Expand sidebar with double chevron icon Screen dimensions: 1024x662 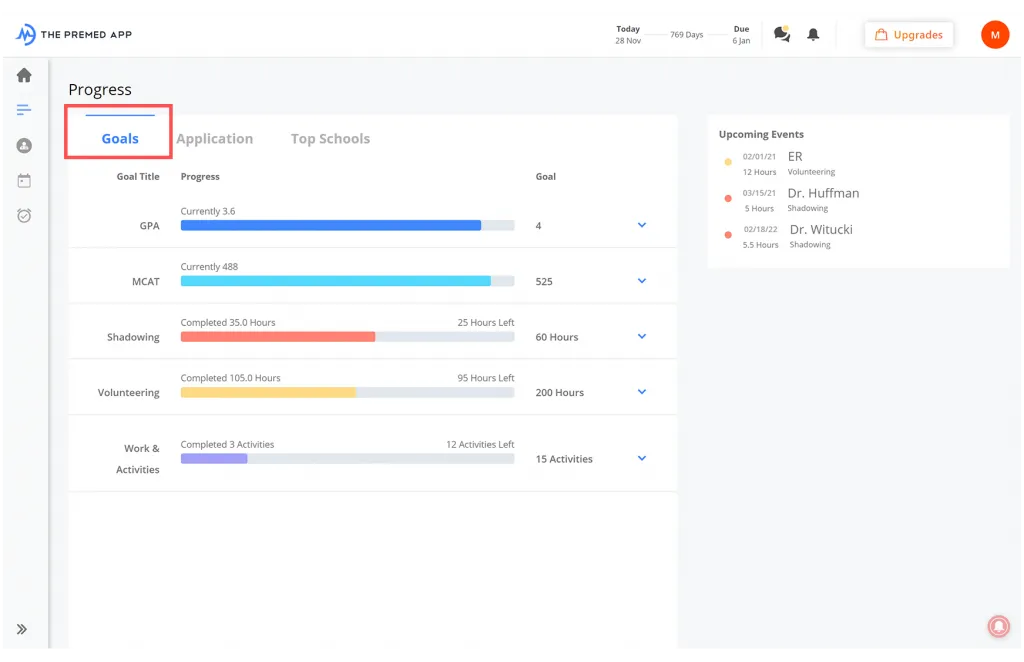point(22,629)
